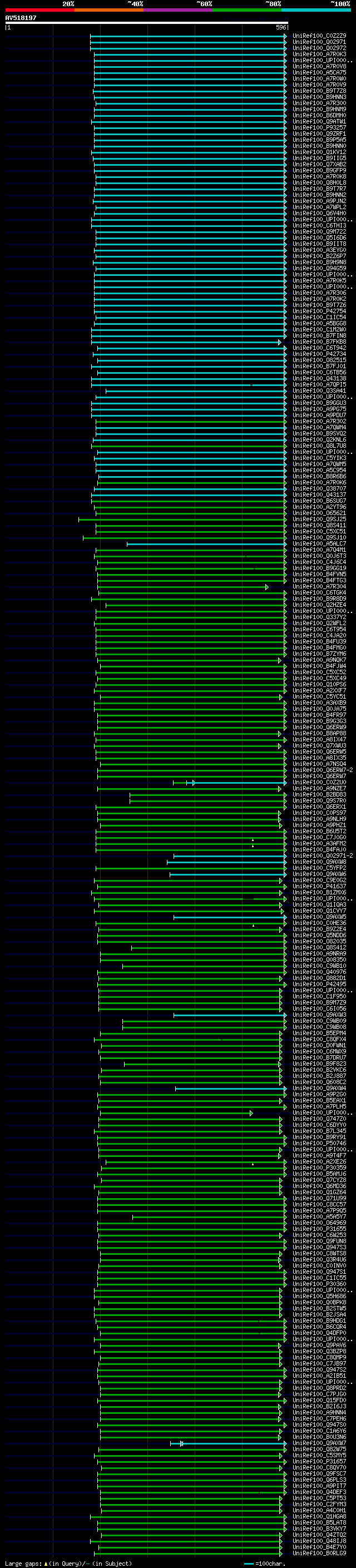Click the =100char. scale legend
The image size is (356, 1568).
click(x=265, y=1564)
